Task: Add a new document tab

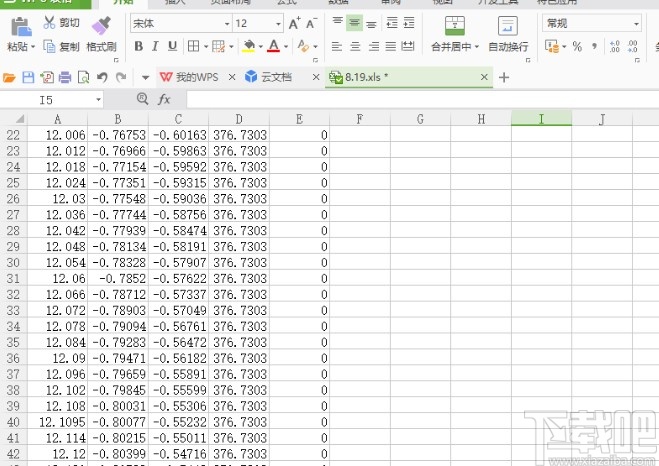Action: 504,77
